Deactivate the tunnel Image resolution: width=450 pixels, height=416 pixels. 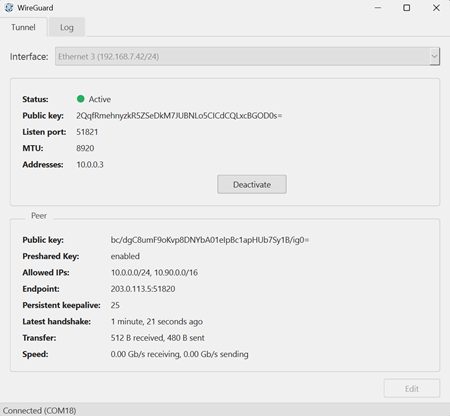tap(252, 184)
